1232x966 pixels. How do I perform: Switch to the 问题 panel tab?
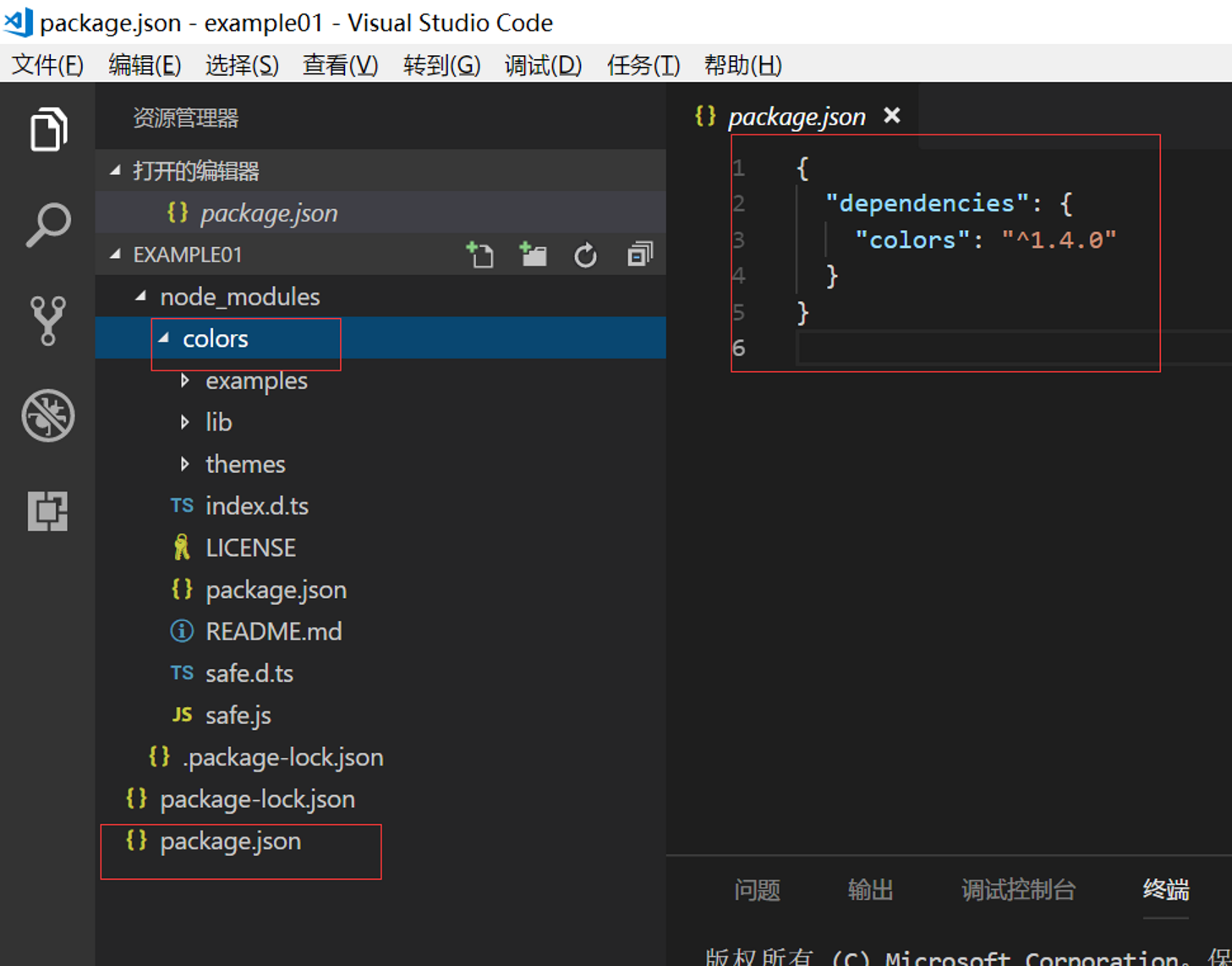pos(757,890)
